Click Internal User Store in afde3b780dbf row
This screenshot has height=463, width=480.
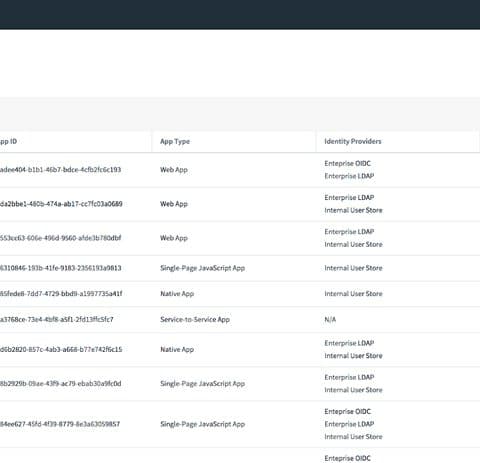click(353, 244)
